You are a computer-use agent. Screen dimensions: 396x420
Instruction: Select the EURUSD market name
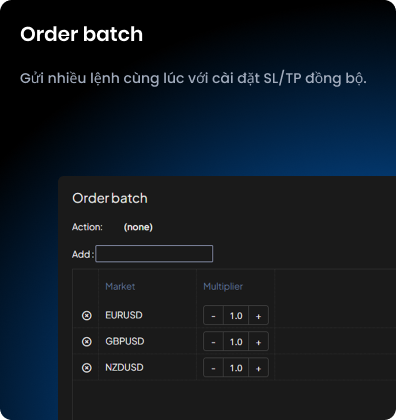click(124, 315)
